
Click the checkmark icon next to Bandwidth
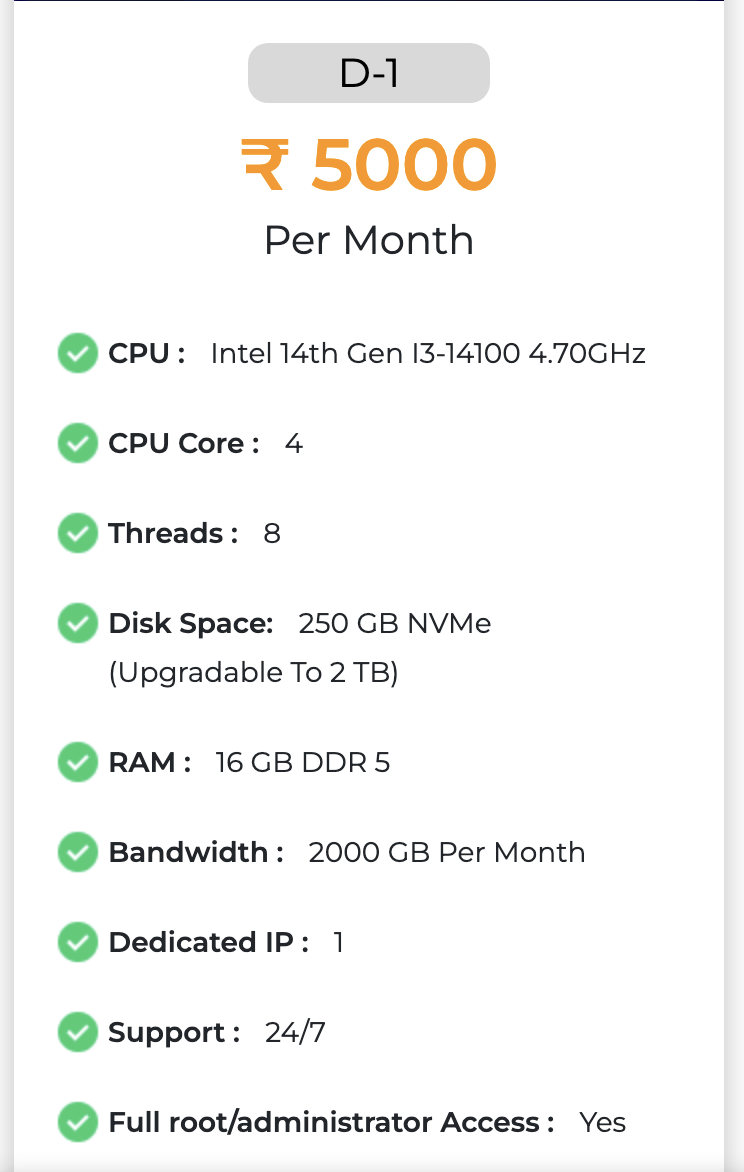click(x=77, y=852)
